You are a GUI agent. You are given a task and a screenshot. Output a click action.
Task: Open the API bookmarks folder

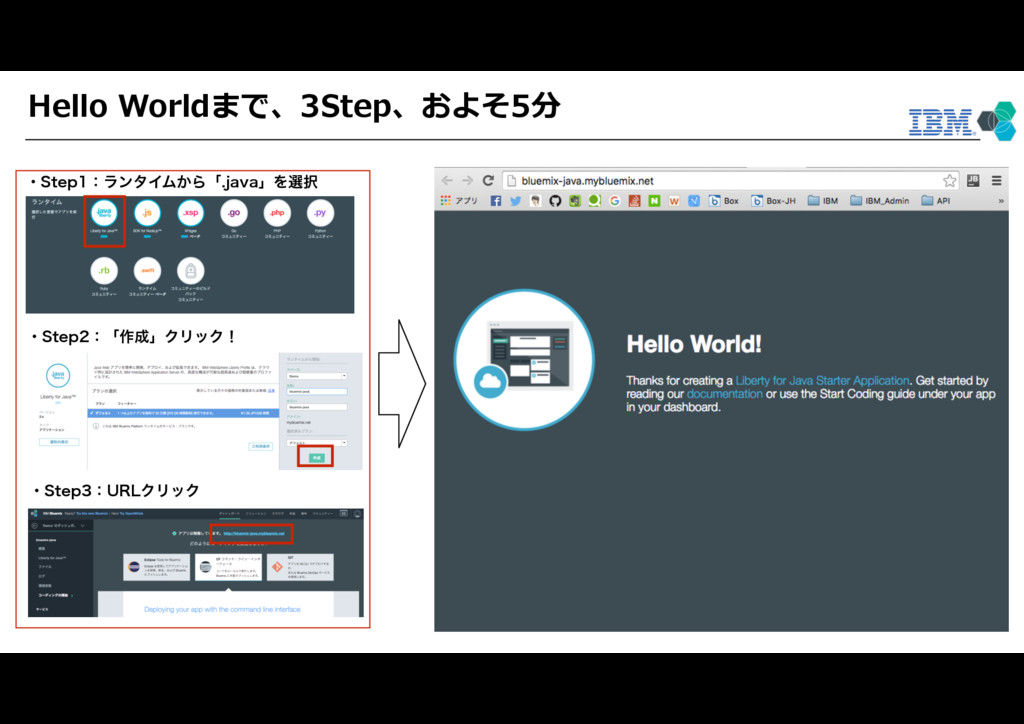pos(935,200)
